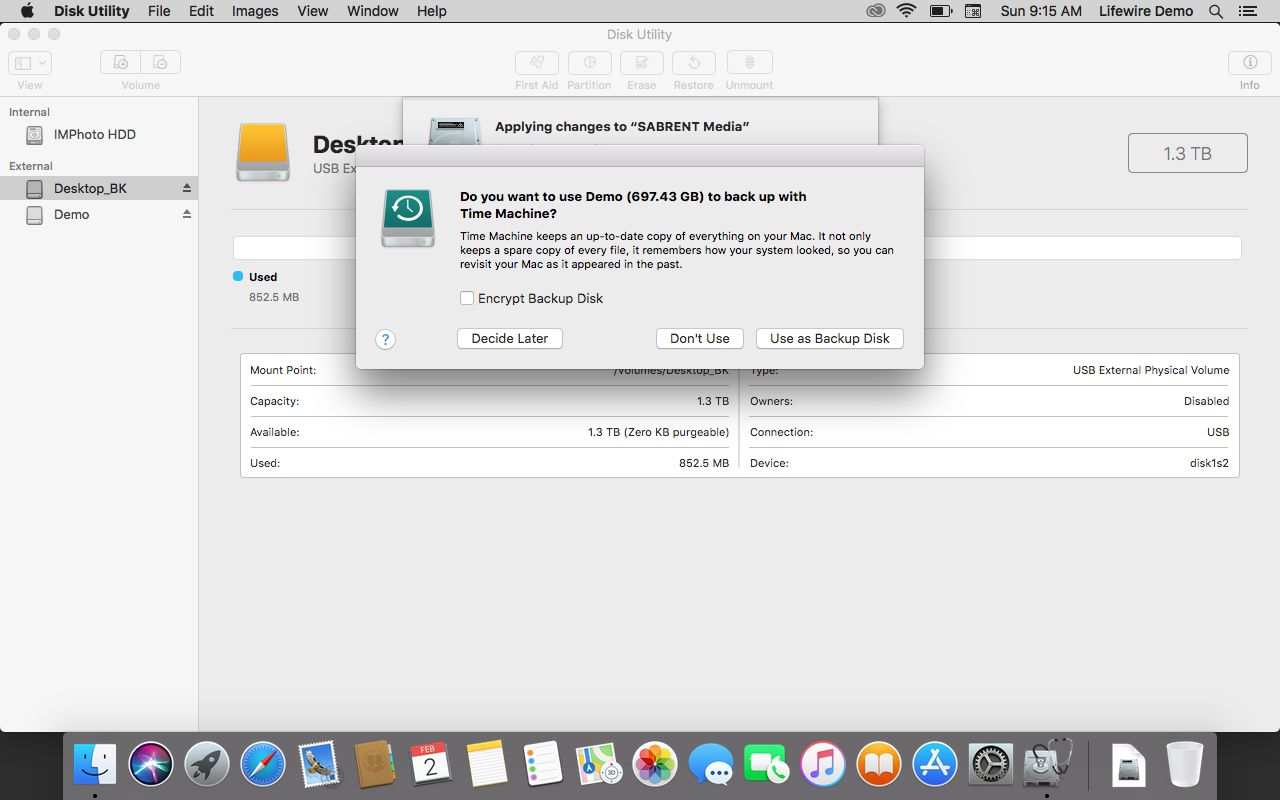The height and width of the screenshot is (800, 1280).
Task: Click Use as Backup Disk button
Action: coord(830,338)
